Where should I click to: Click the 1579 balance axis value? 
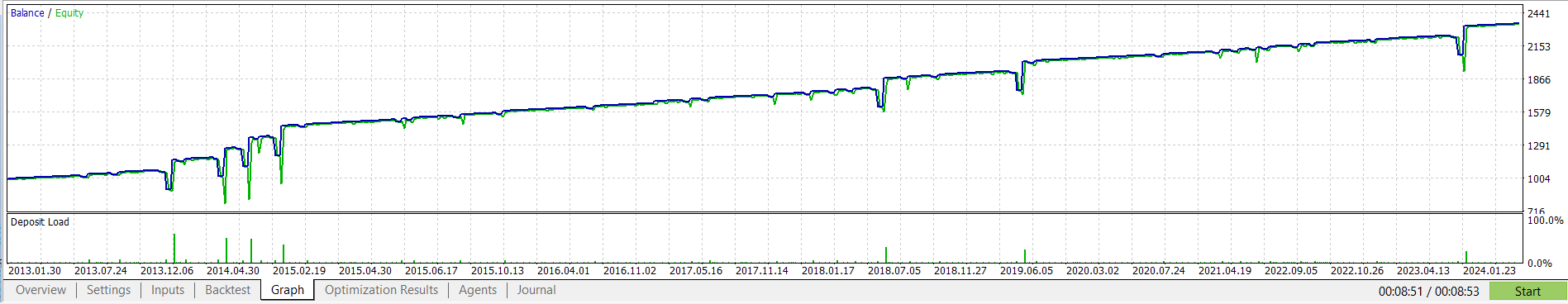[x=1539, y=113]
